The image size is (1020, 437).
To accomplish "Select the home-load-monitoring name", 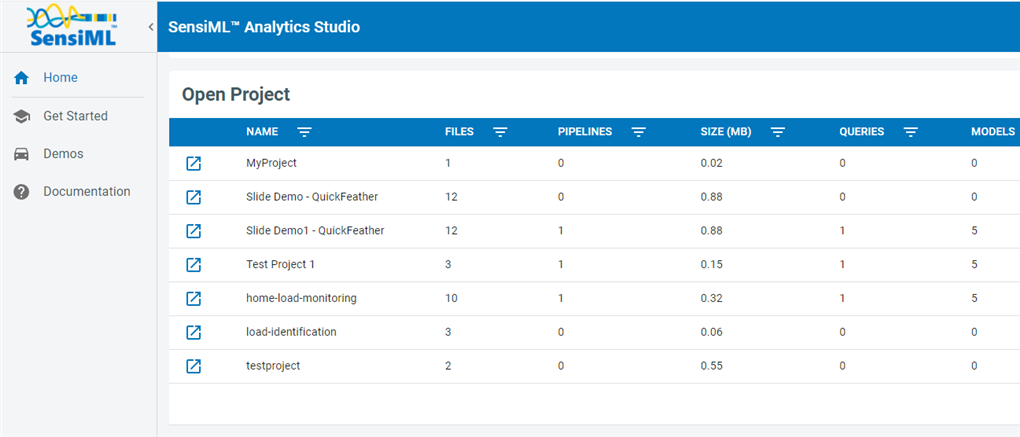I will (x=301, y=298).
